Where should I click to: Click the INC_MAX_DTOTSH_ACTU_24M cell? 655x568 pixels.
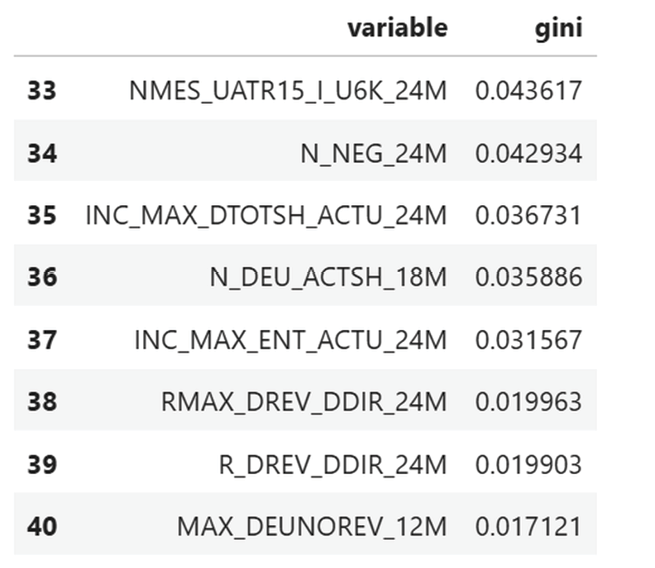coord(266,216)
